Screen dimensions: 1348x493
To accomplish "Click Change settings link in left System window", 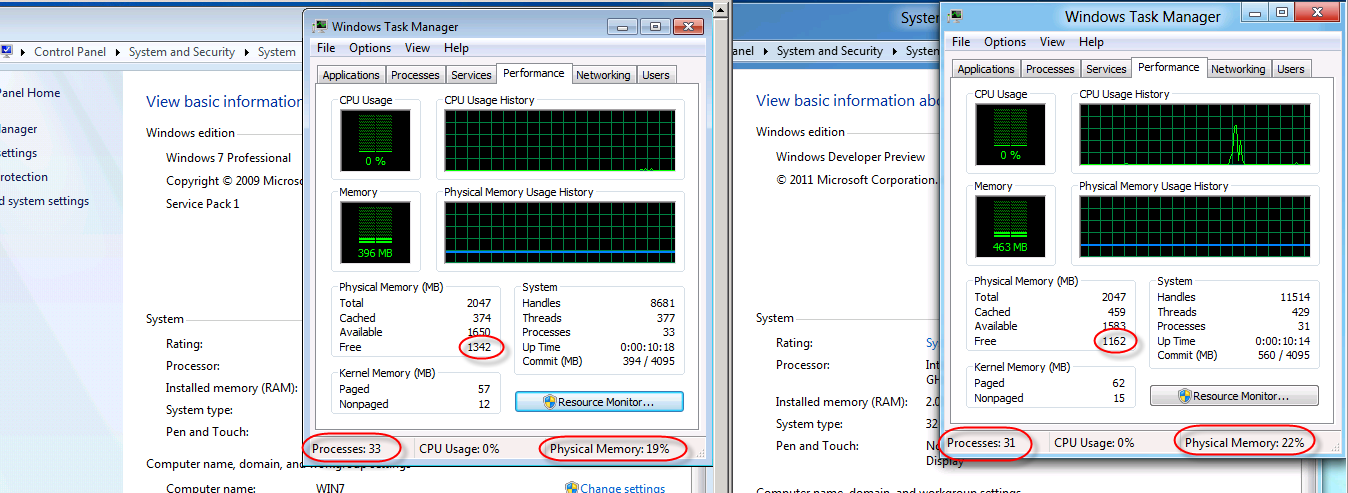I will point(622,488).
